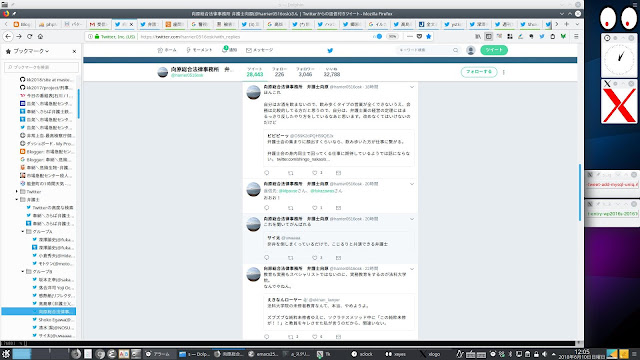This screenshot has width=640, height=360.
Task: Reload the page with the refresh icon
Action: pos(29,36)
